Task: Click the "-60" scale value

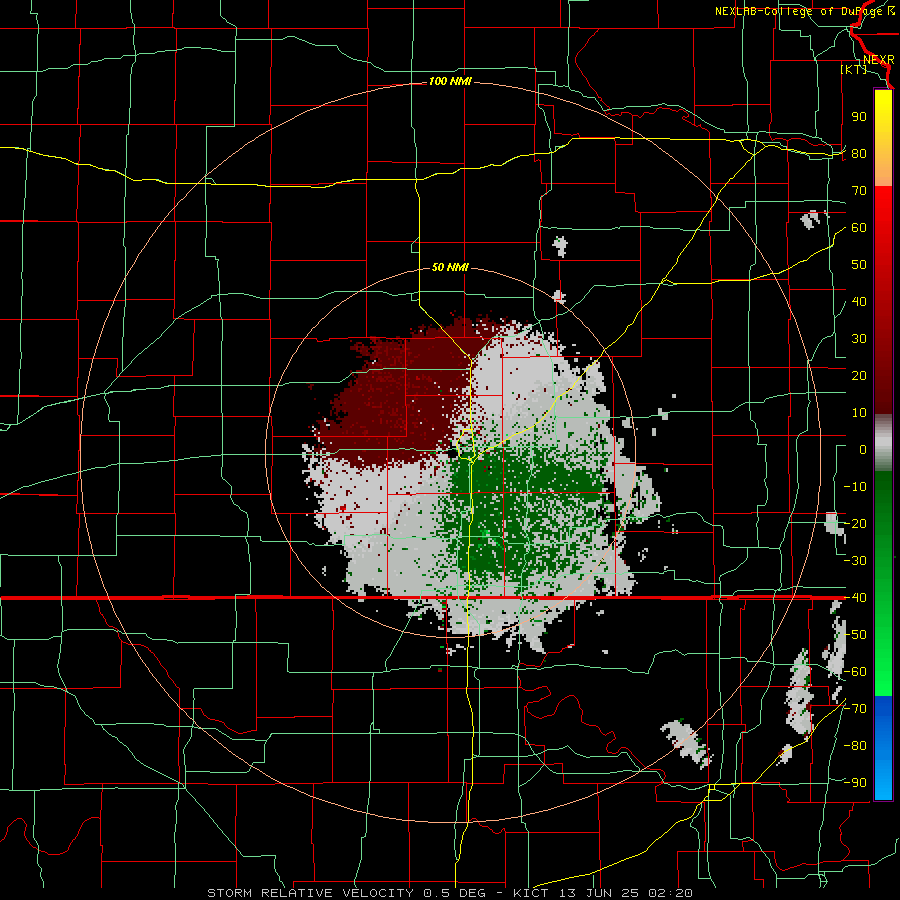Action: pyautogui.click(x=855, y=672)
